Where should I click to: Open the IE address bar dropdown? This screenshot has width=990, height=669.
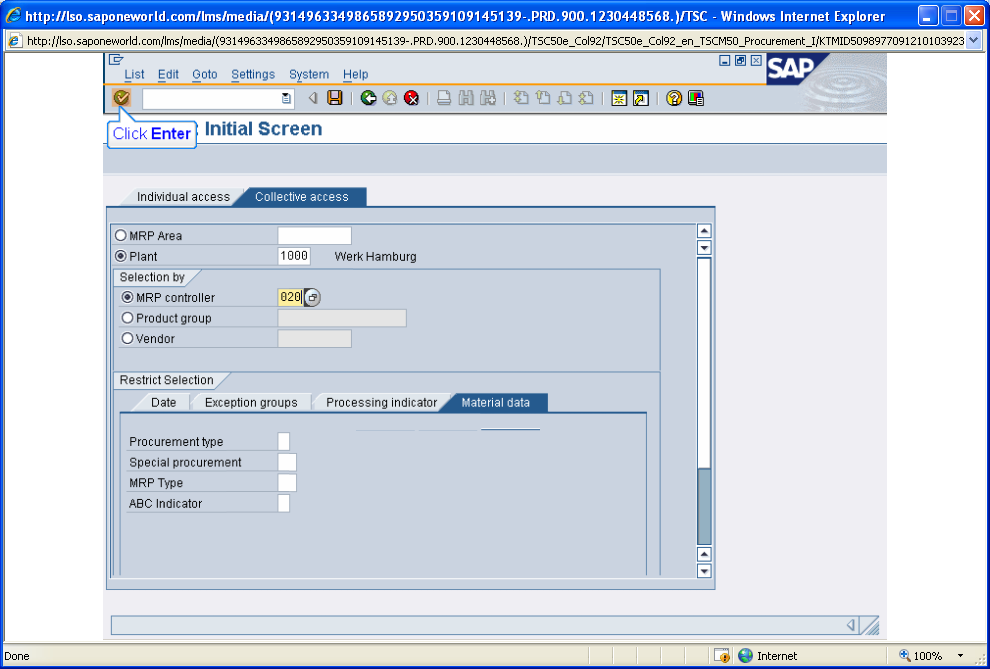(x=973, y=41)
